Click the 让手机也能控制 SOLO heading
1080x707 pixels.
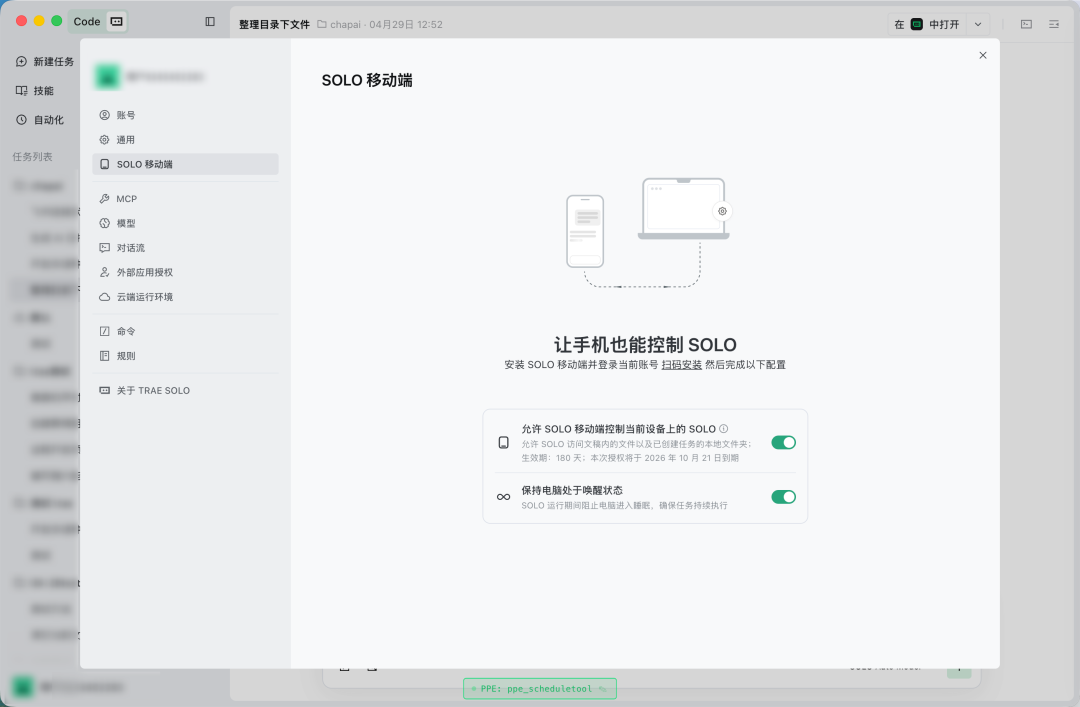[645, 345]
